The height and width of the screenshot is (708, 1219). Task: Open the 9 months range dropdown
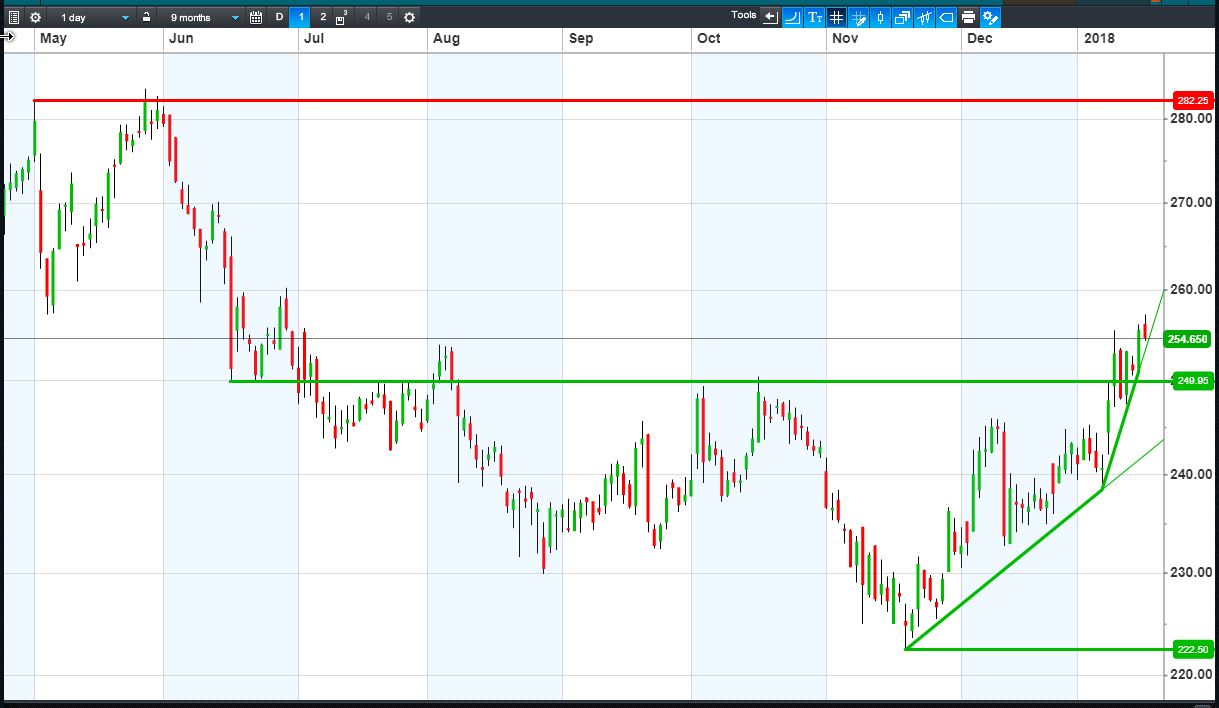click(x=203, y=17)
